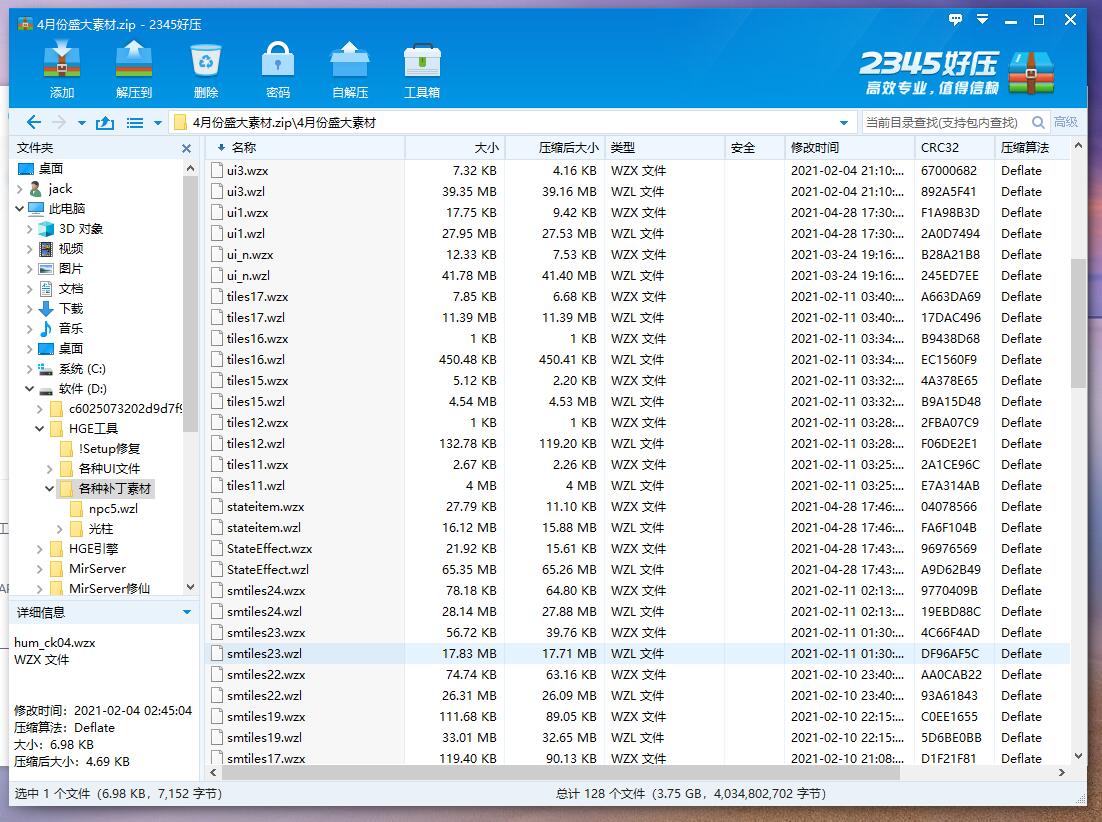Click the file icon of tiles17.wzl
Image resolution: width=1102 pixels, height=822 pixels.
pyautogui.click(x=217, y=318)
